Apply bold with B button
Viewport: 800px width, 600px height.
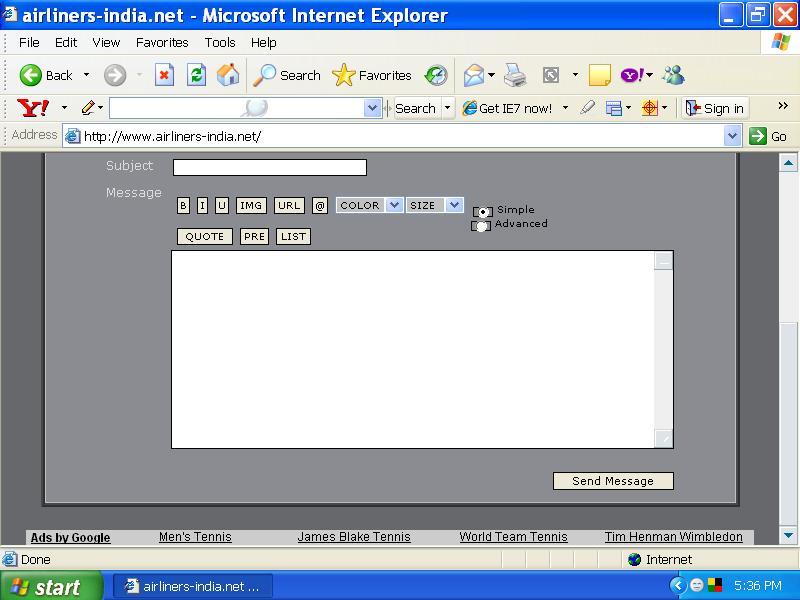point(183,206)
